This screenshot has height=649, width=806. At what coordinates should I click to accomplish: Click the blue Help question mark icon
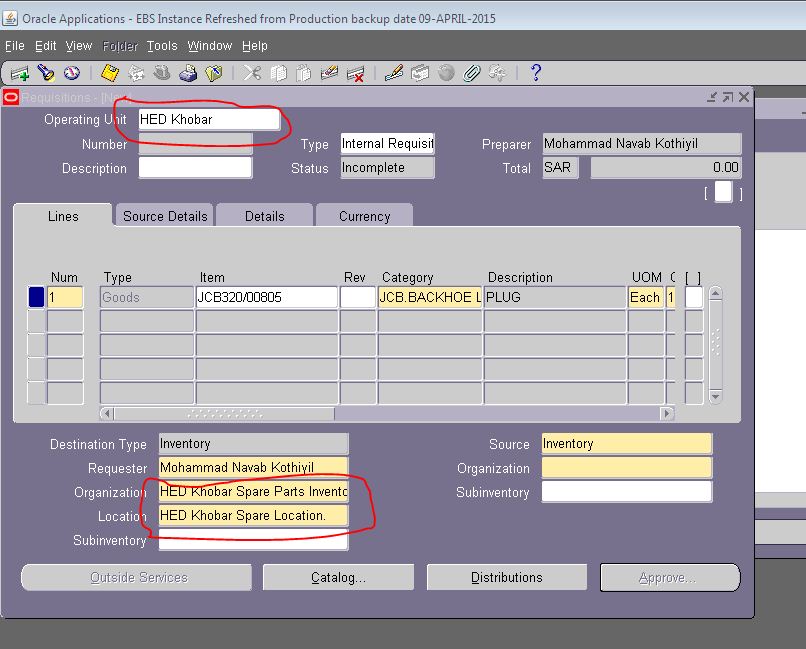(535, 72)
